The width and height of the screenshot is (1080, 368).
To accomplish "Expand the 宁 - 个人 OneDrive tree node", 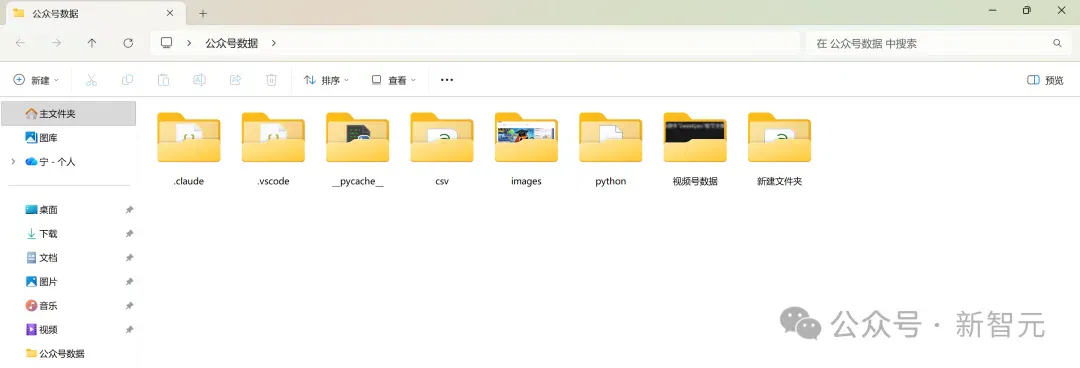I will [13, 161].
